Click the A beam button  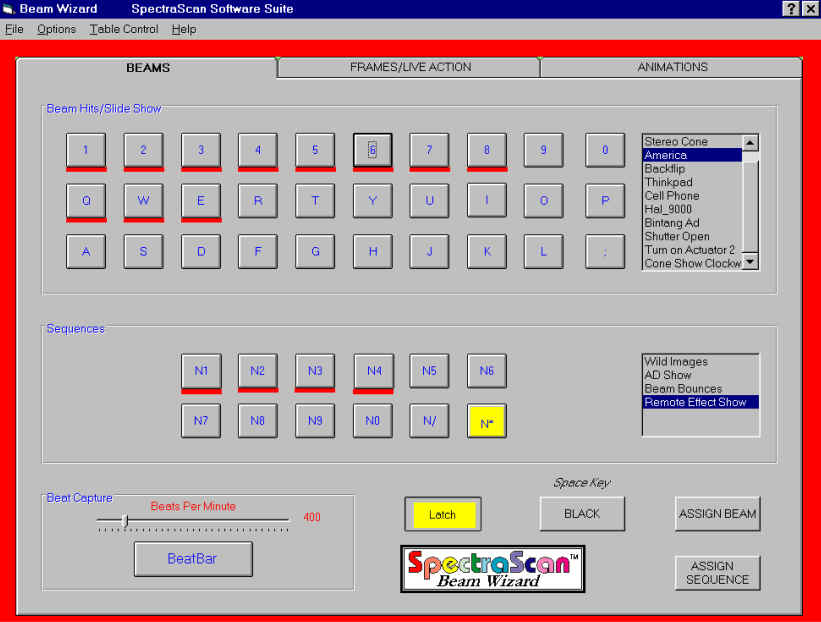tap(86, 252)
